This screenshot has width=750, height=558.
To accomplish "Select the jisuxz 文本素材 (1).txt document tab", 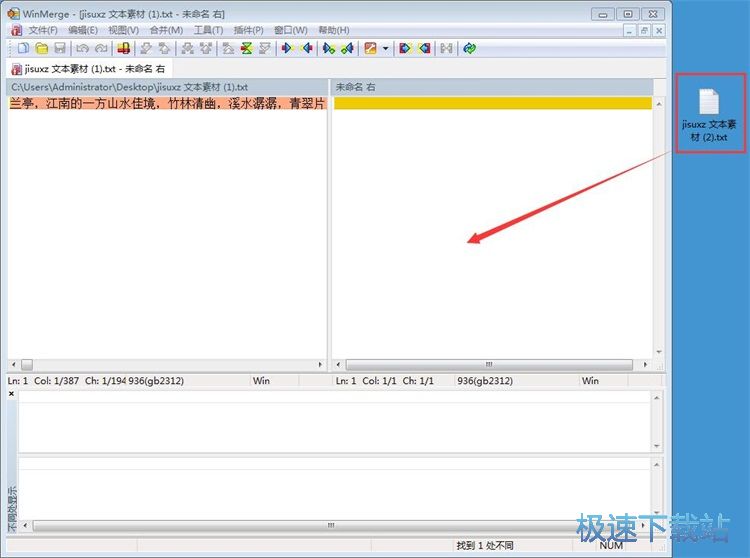I will pos(89,69).
